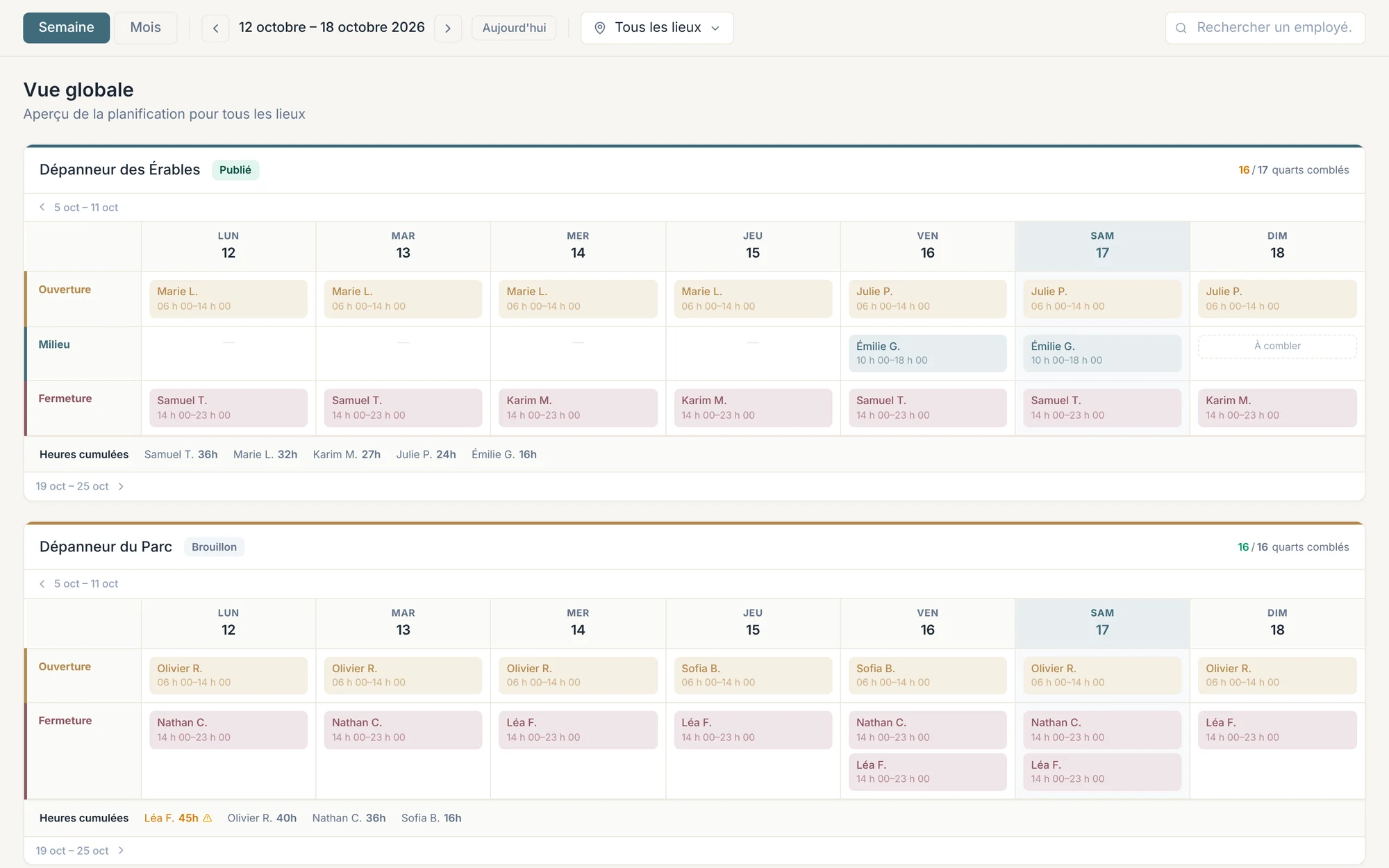Open Samuel T. closing shift on Monday 12
Viewport: 1389px width, 868px height.
(228, 408)
